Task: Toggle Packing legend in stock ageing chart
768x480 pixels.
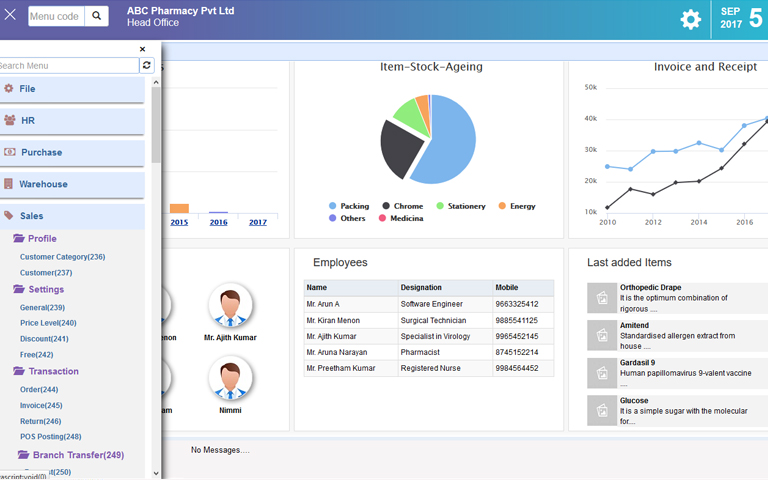Action: click(x=349, y=206)
